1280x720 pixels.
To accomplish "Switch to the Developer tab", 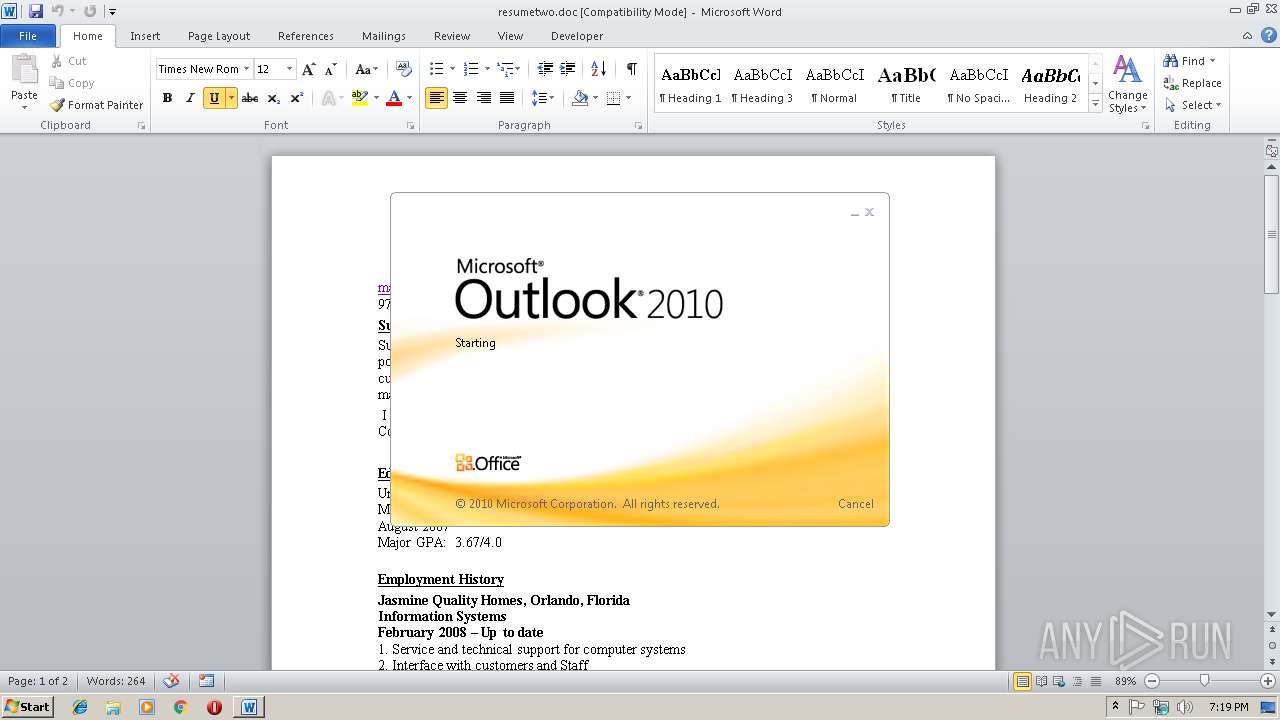I will coord(577,36).
